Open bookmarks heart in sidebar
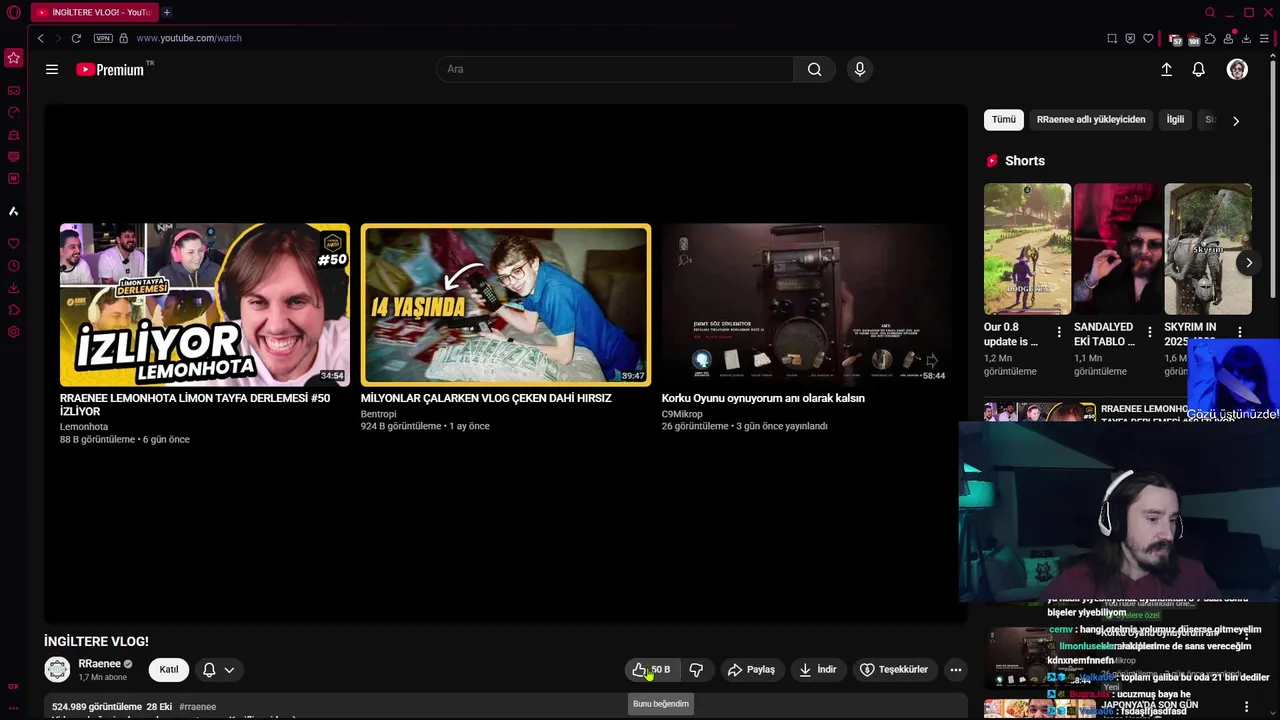Screen dimensions: 1280x720 click(14, 244)
